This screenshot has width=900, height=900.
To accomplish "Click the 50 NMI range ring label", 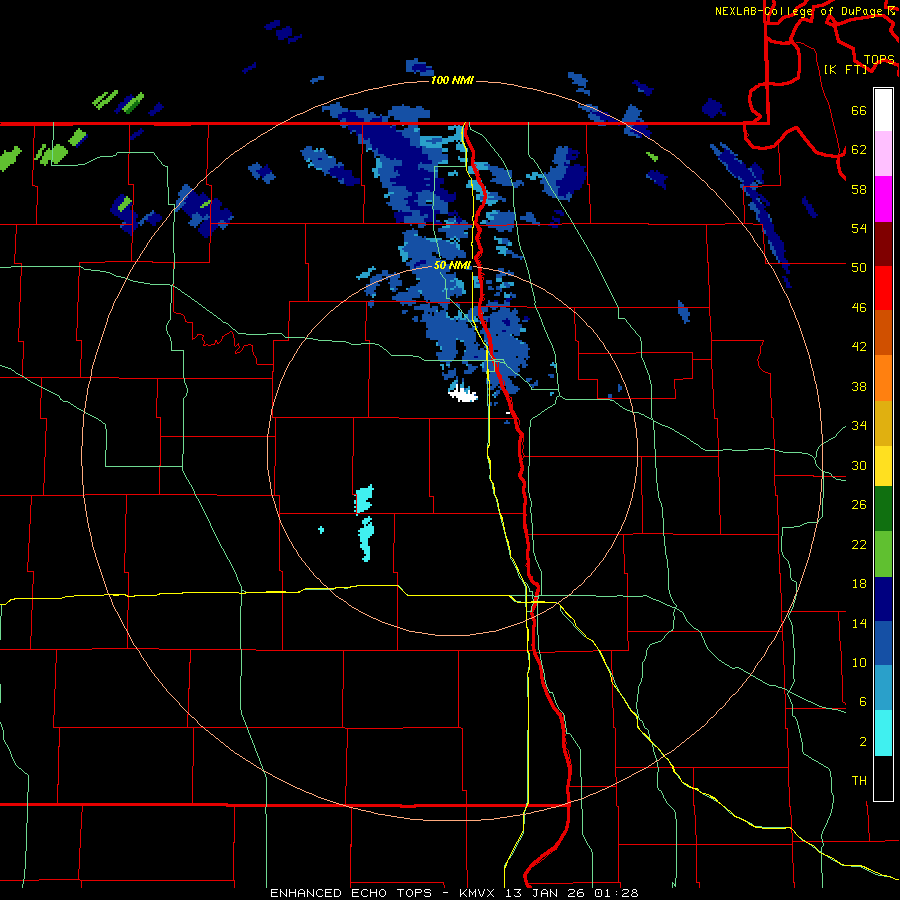I will tap(452, 265).
